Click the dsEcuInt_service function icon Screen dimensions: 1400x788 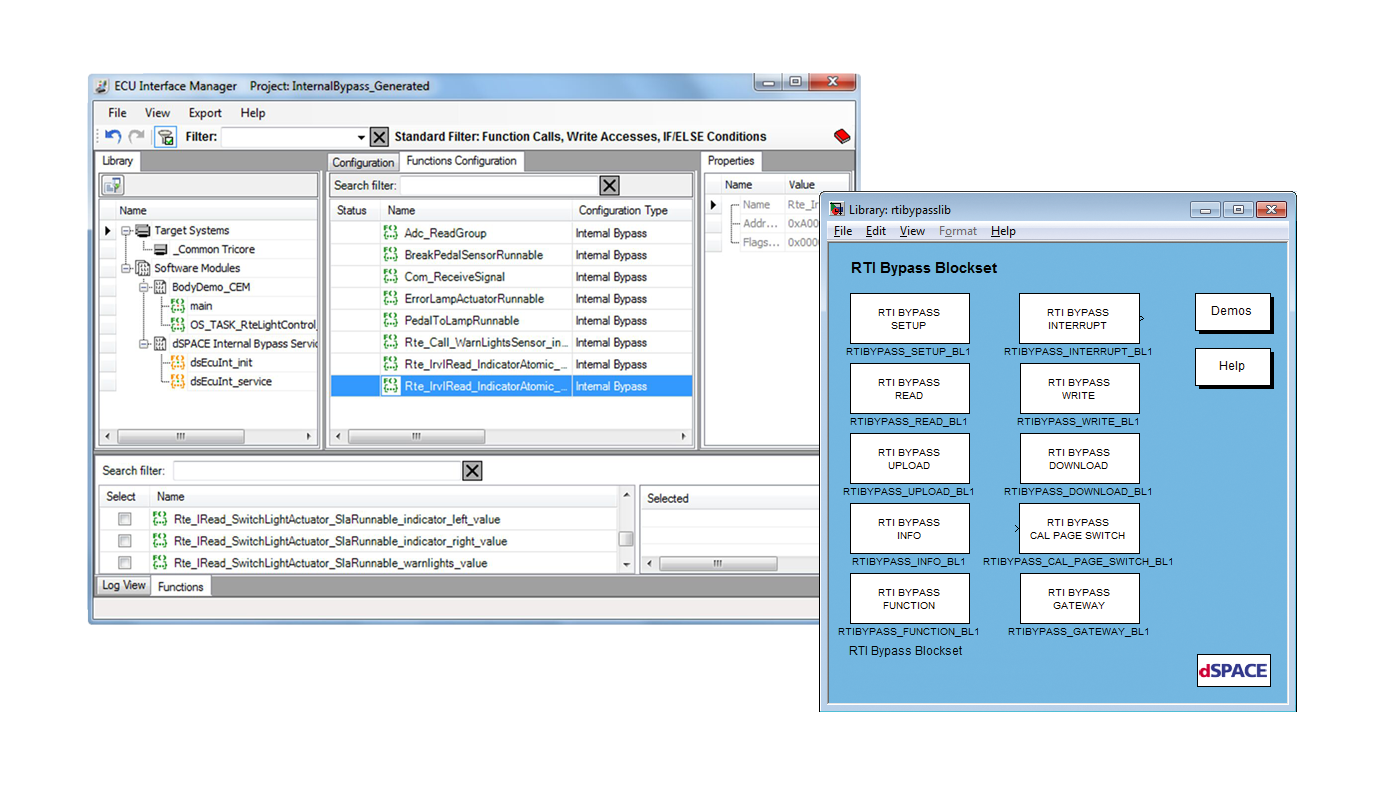178,381
